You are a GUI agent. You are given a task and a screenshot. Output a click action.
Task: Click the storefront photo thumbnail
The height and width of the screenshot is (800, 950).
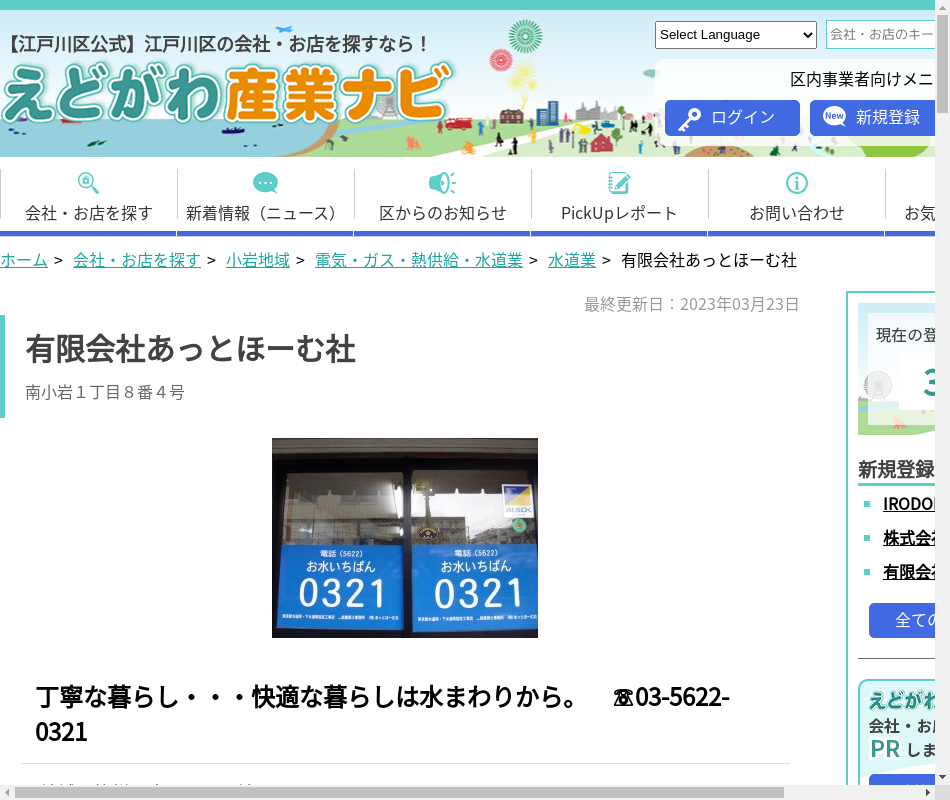tap(404, 538)
